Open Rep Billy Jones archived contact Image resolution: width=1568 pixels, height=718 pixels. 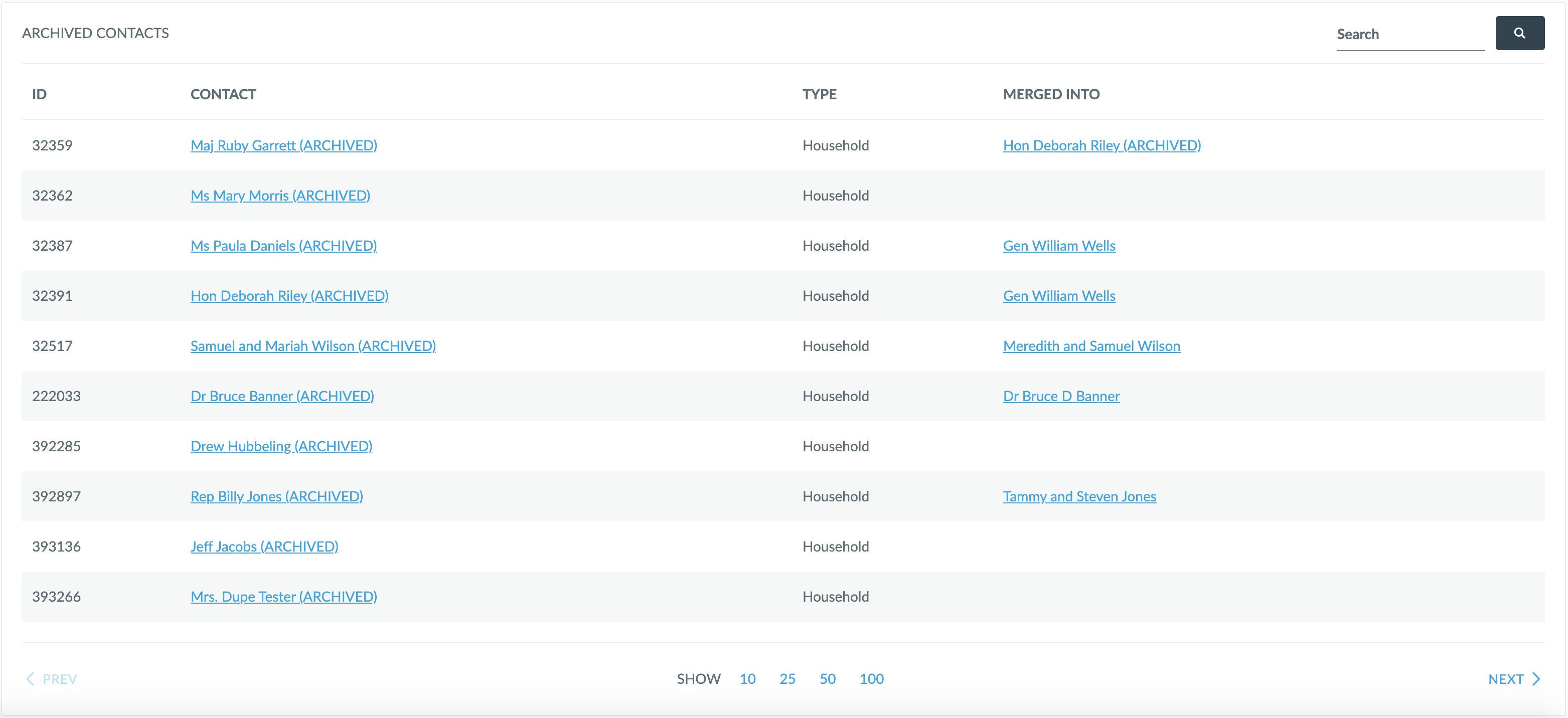coord(276,496)
